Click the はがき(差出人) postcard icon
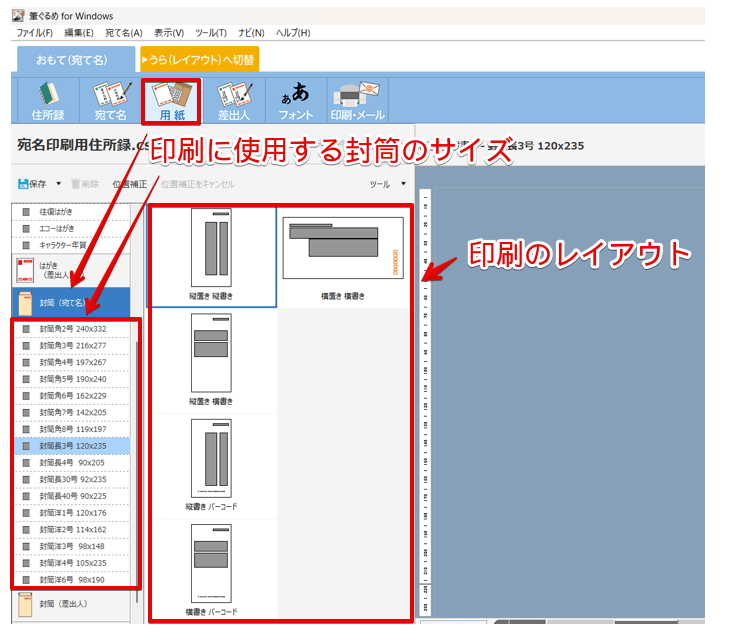This screenshot has height=628, width=756. (x=25, y=270)
